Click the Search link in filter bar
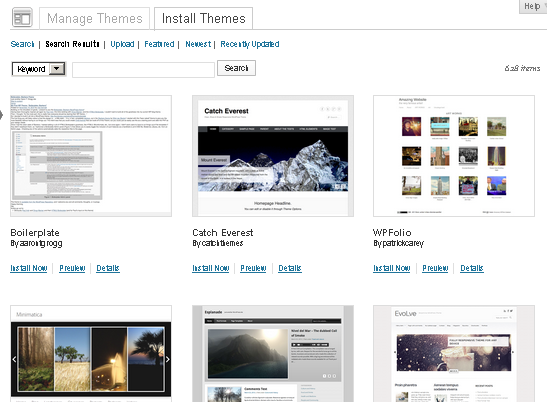This screenshot has height=402, width=547. (x=22, y=44)
